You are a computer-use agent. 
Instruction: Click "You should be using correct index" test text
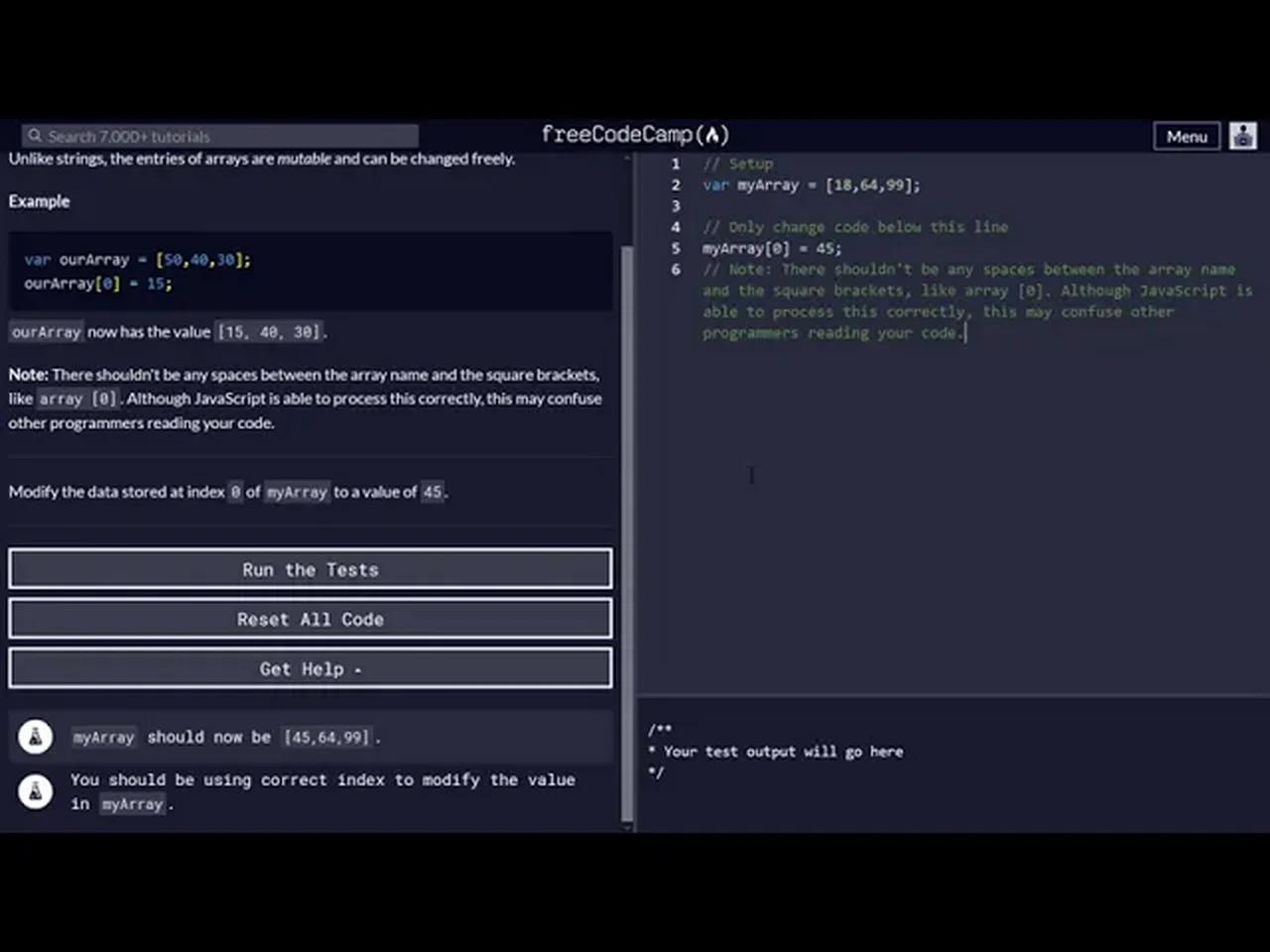point(322,791)
